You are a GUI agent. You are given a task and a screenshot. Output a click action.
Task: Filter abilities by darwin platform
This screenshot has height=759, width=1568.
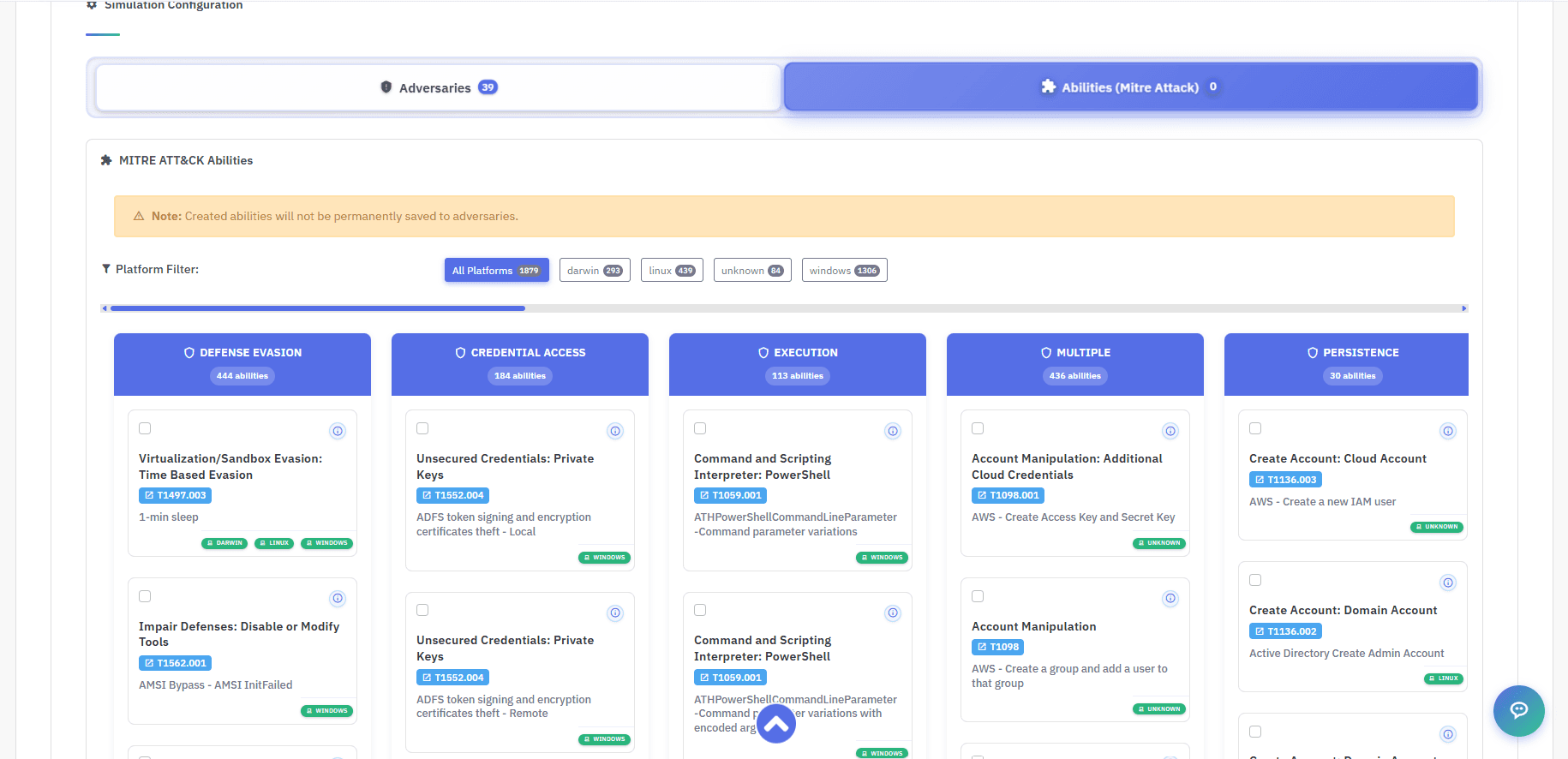pos(595,270)
